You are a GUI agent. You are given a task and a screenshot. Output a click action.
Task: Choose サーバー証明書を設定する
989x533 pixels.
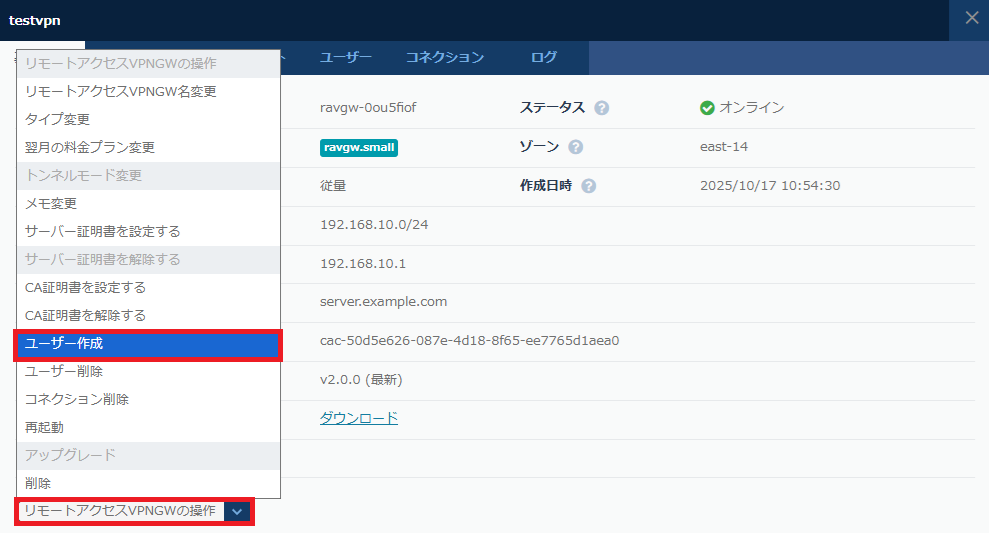(x=103, y=231)
